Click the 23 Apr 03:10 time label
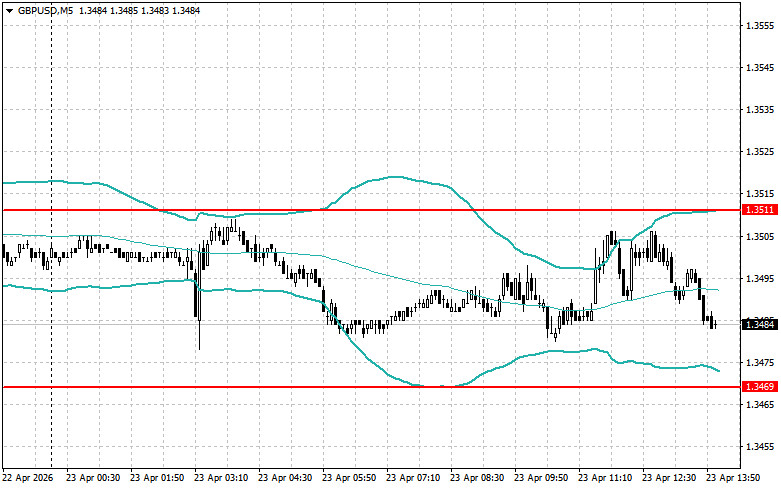781x489 pixels. tap(221, 478)
